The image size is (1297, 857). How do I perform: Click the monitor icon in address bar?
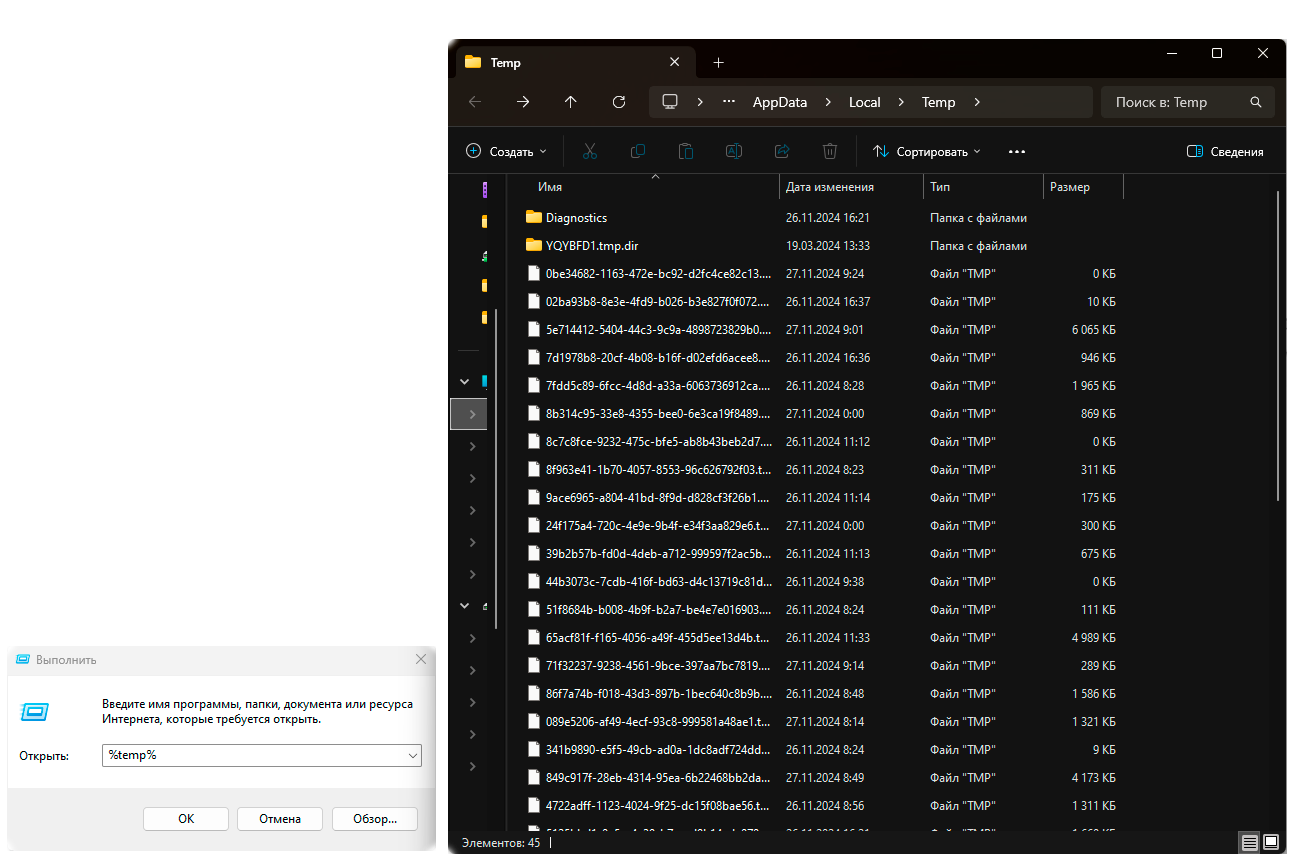(670, 102)
